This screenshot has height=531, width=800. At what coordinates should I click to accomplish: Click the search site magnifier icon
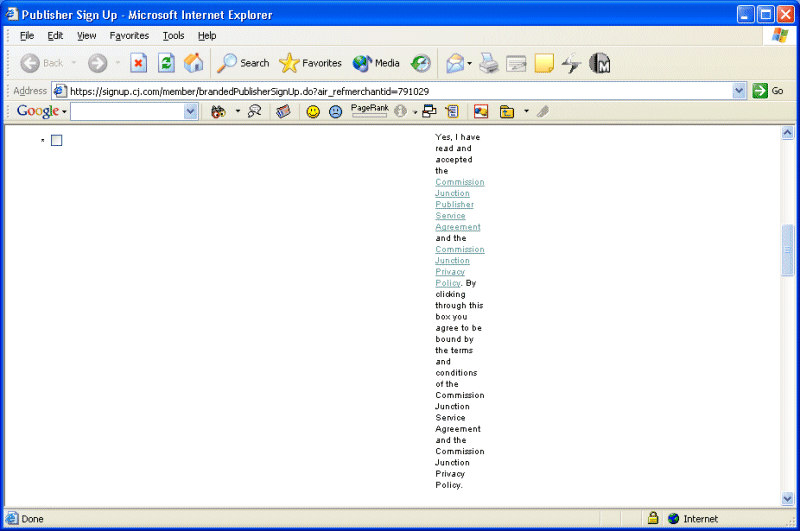(x=254, y=111)
